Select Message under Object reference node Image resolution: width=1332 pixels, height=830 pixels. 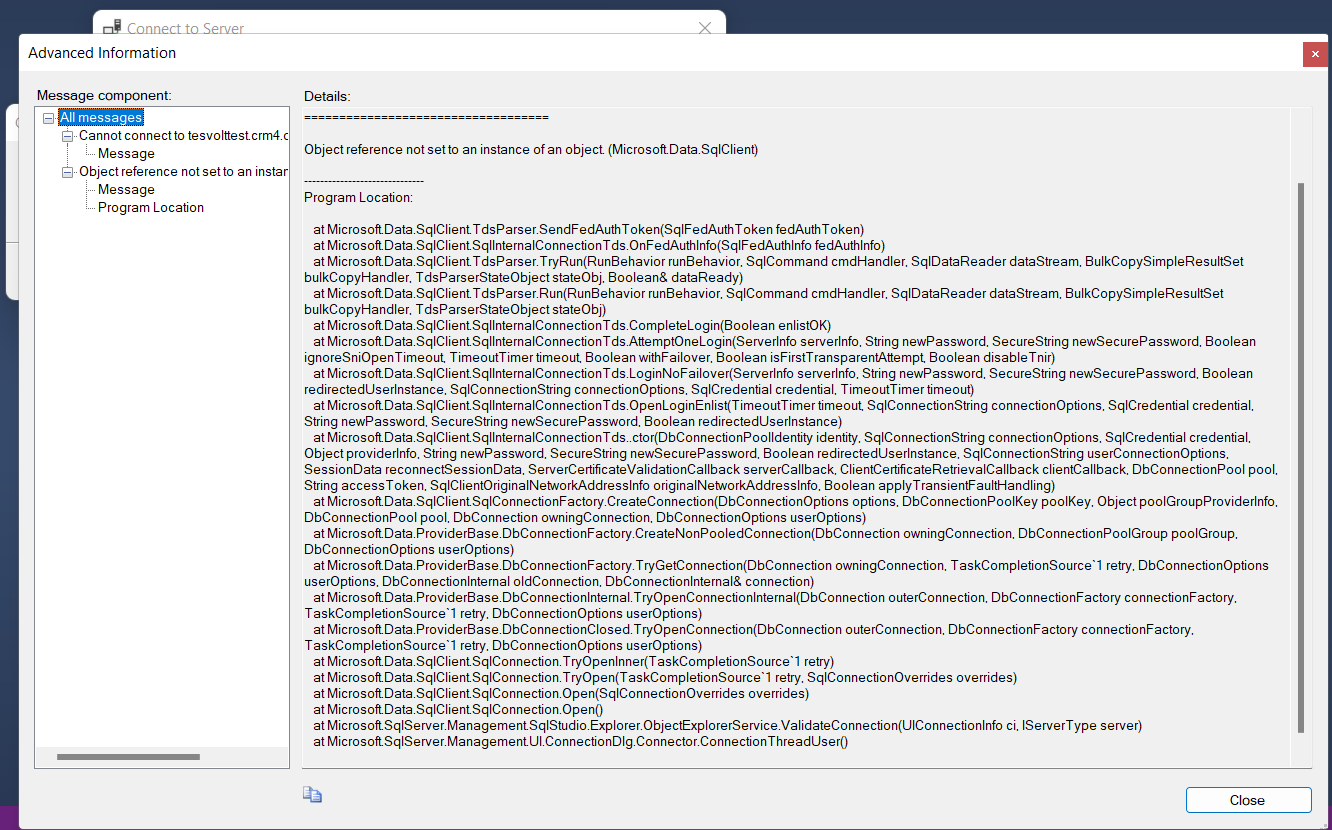pyautogui.click(x=126, y=190)
